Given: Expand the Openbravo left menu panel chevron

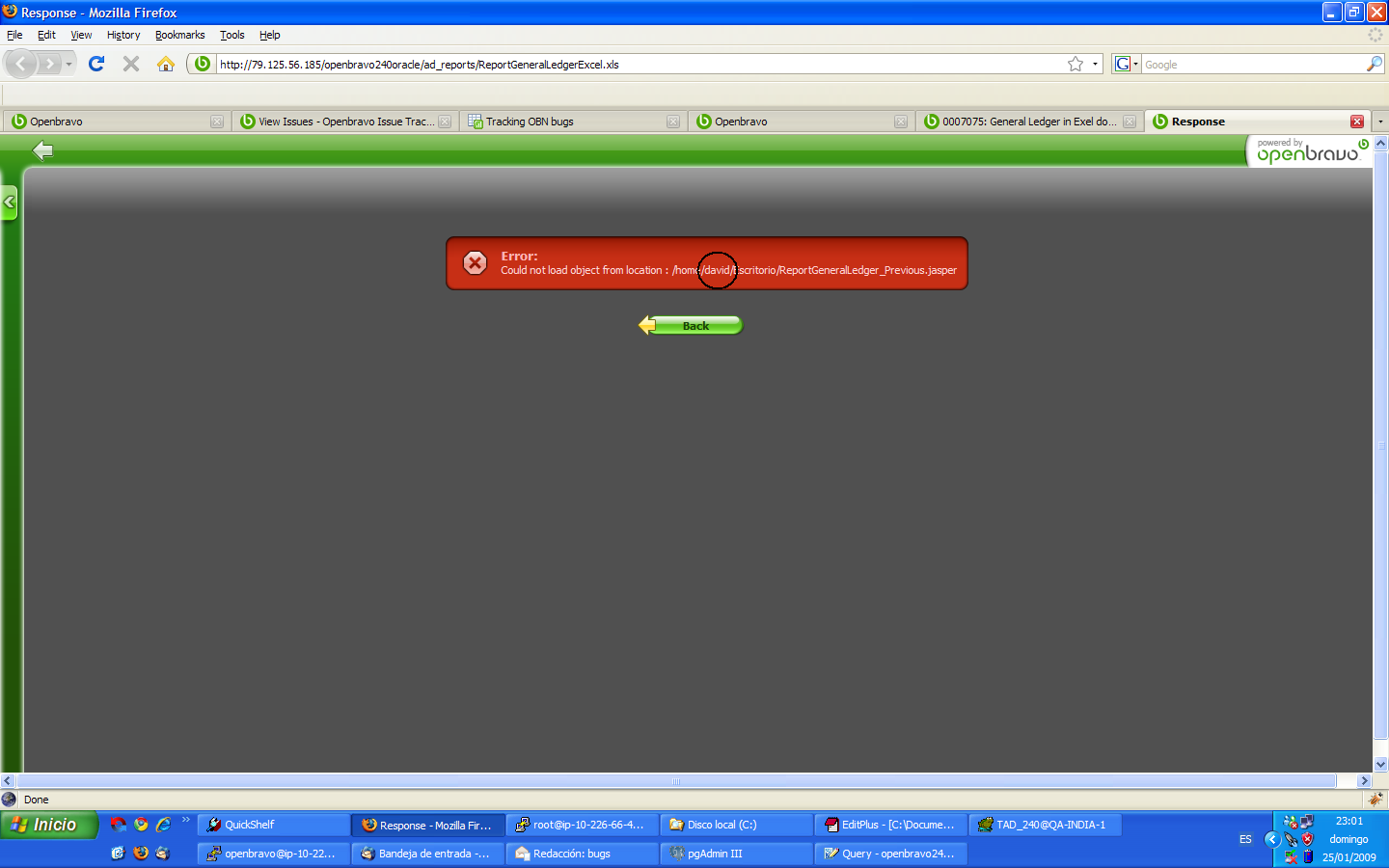Looking at the screenshot, I should [9, 203].
